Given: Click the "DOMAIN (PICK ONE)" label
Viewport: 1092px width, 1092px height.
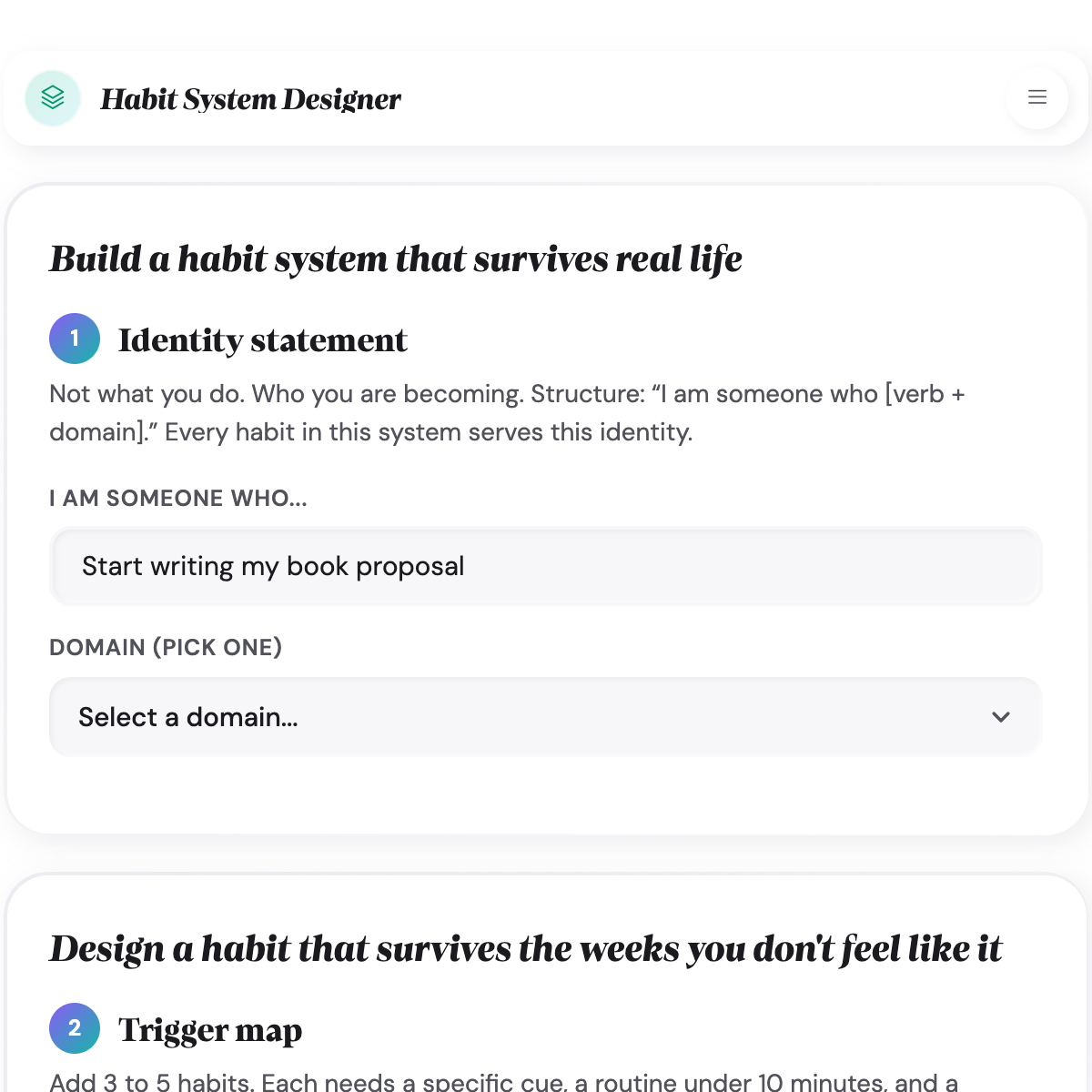Looking at the screenshot, I should pos(166,647).
